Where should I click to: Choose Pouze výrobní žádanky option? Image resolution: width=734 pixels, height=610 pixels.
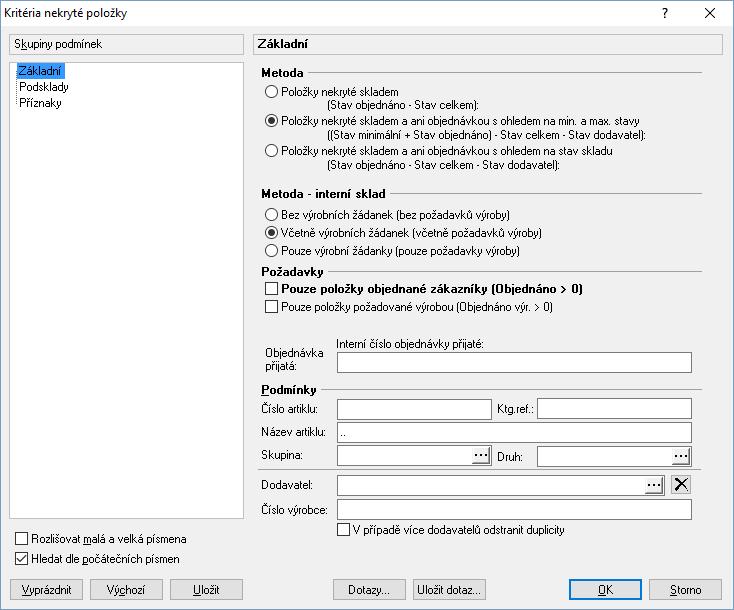272,251
